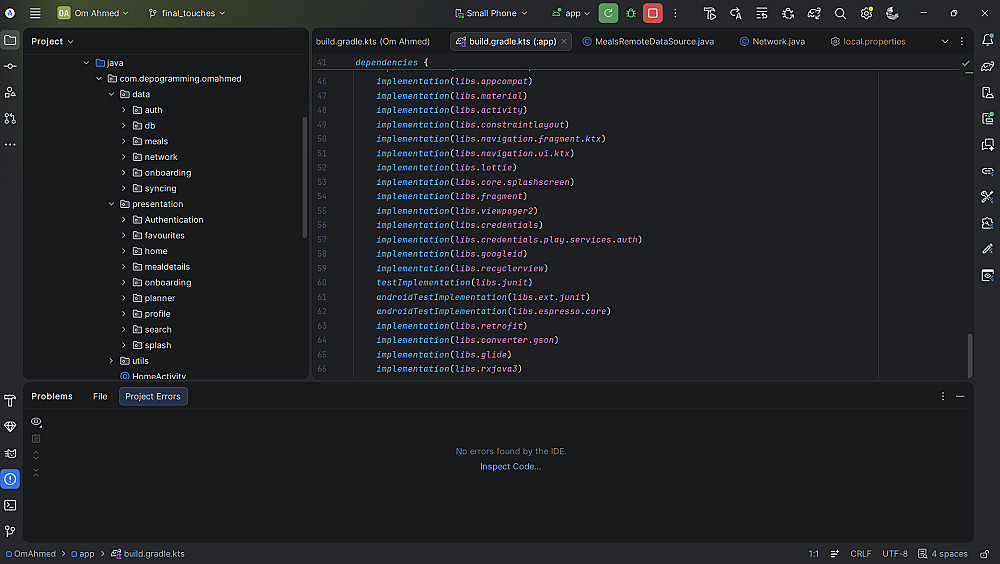Open the final_touches branch dropdown

(186, 13)
